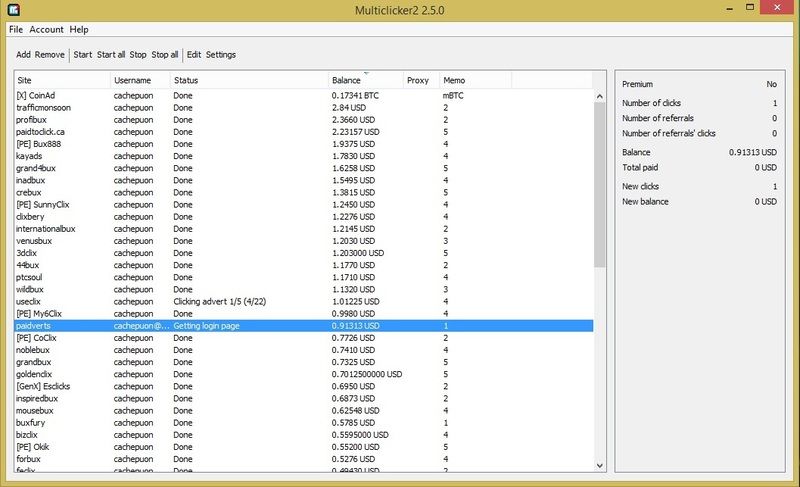Click the scroll up arrow of the site list

[599, 96]
